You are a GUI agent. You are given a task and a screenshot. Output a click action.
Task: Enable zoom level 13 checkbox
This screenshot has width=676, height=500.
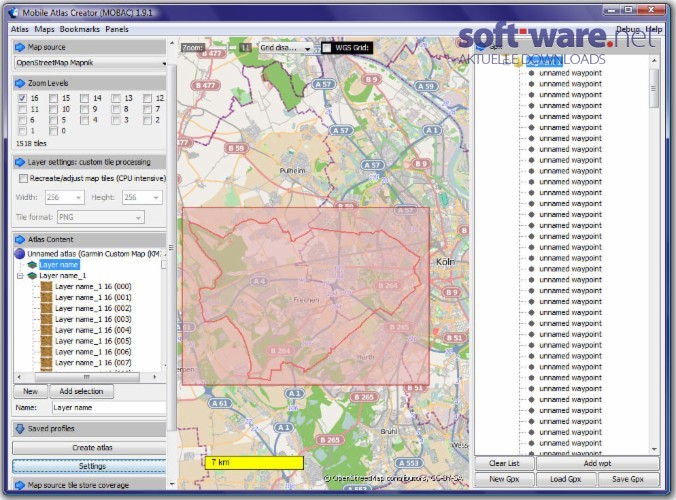pos(116,98)
